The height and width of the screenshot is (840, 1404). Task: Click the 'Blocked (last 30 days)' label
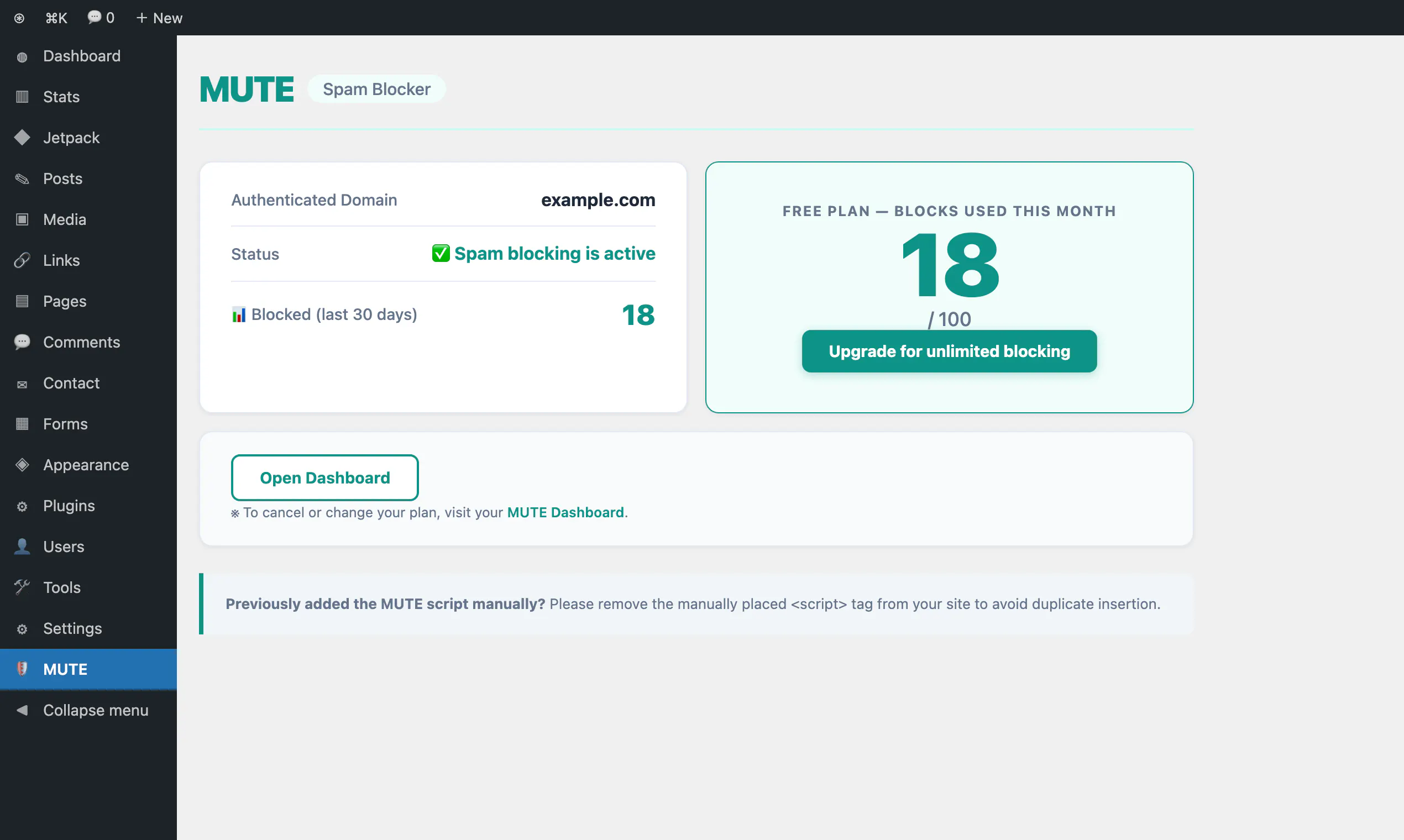click(334, 314)
